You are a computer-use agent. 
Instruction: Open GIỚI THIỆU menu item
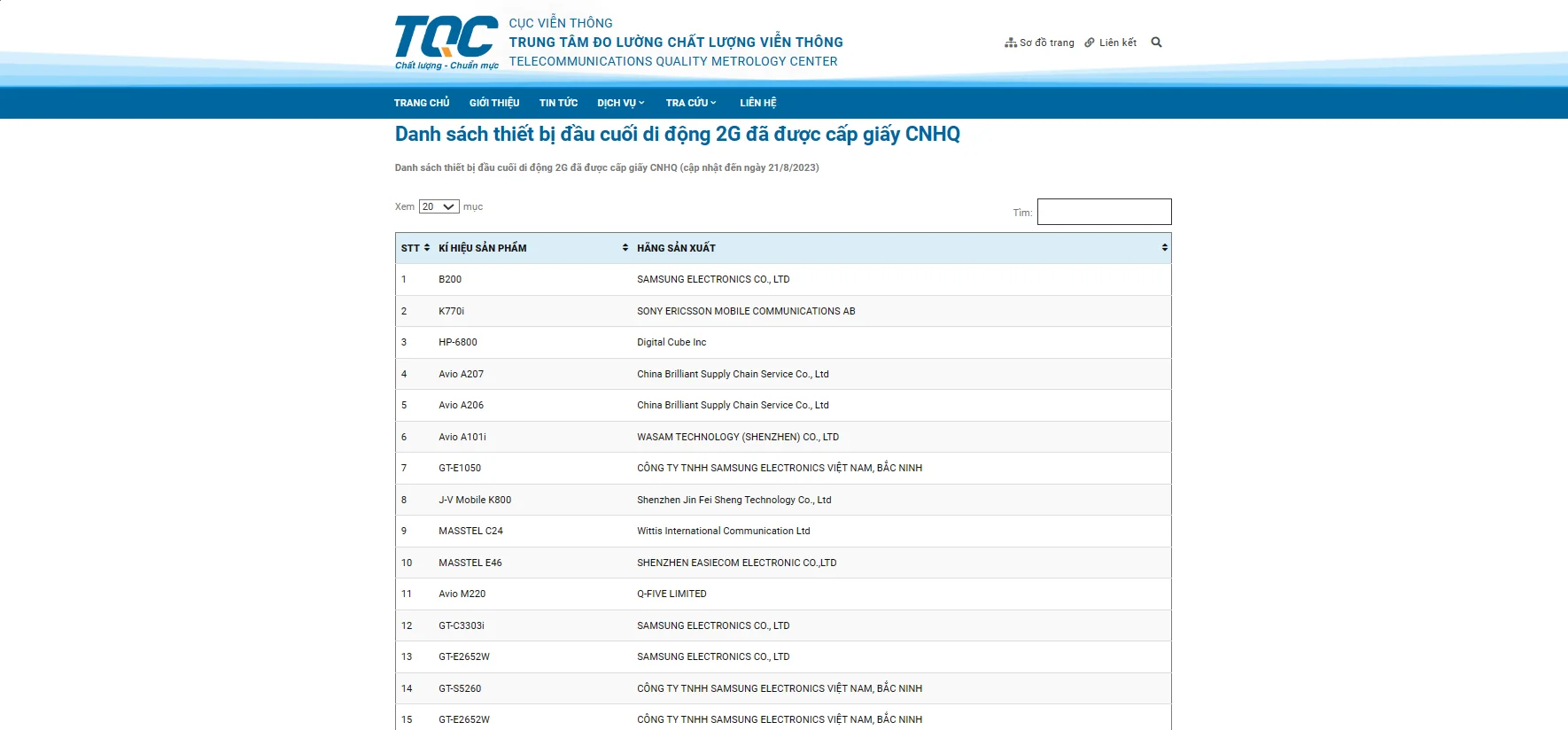pyautogui.click(x=494, y=103)
